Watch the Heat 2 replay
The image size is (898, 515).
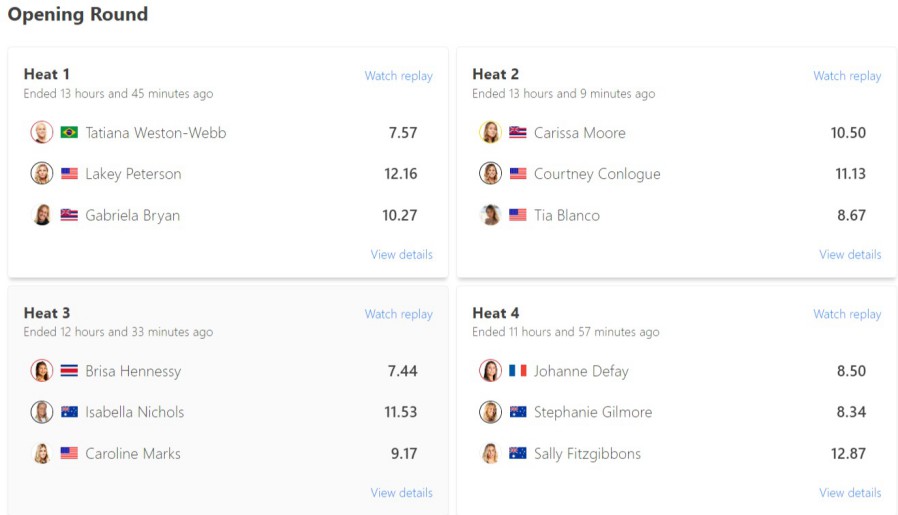coord(847,76)
